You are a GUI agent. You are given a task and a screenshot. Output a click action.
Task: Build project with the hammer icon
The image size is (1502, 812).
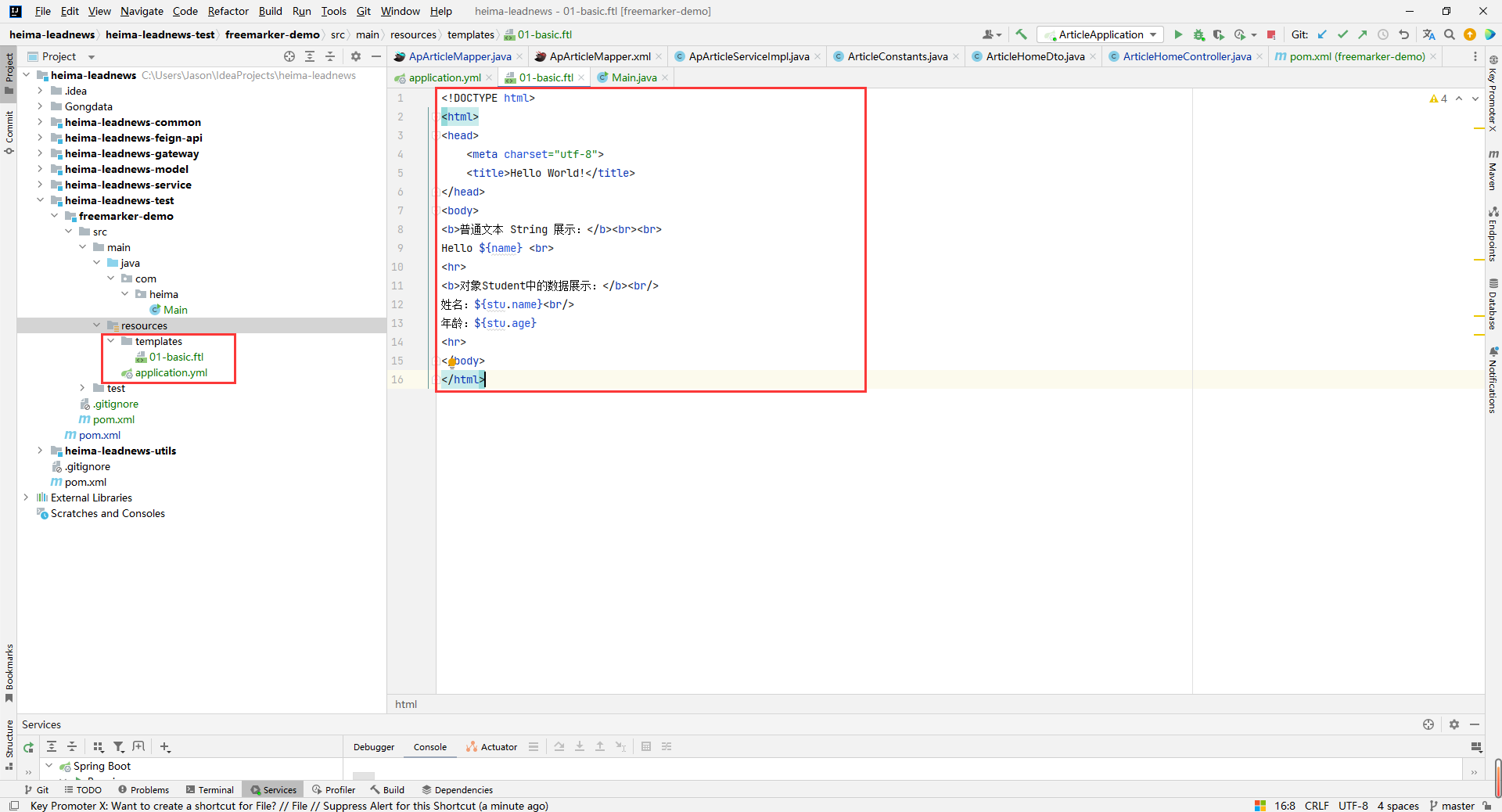click(x=1021, y=34)
